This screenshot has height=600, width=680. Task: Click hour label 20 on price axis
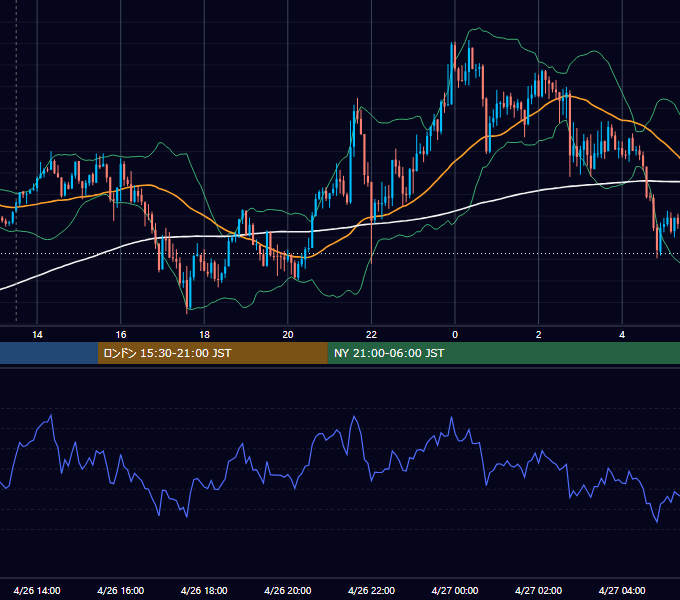point(288,335)
